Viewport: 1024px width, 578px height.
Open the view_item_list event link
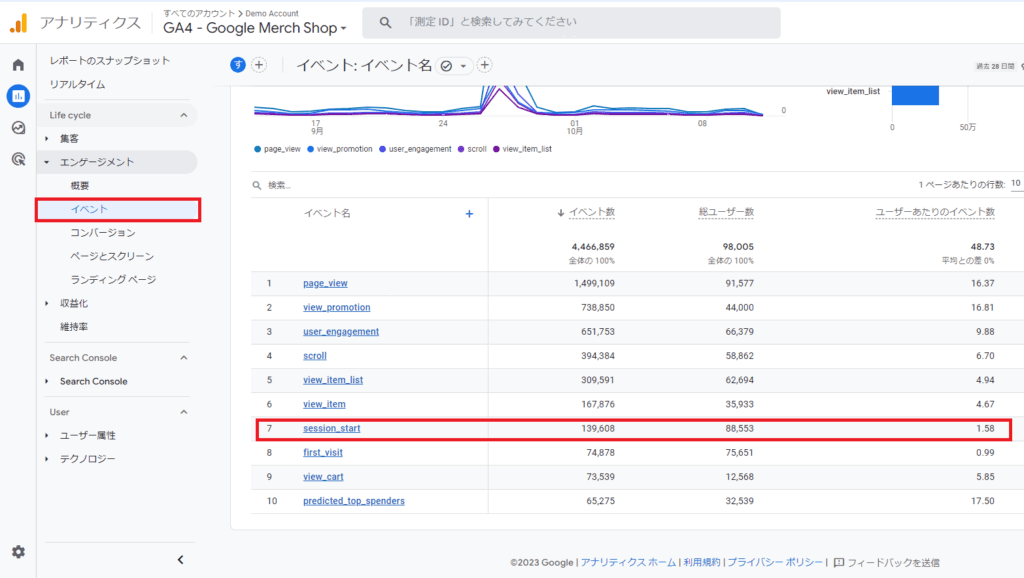(x=333, y=380)
